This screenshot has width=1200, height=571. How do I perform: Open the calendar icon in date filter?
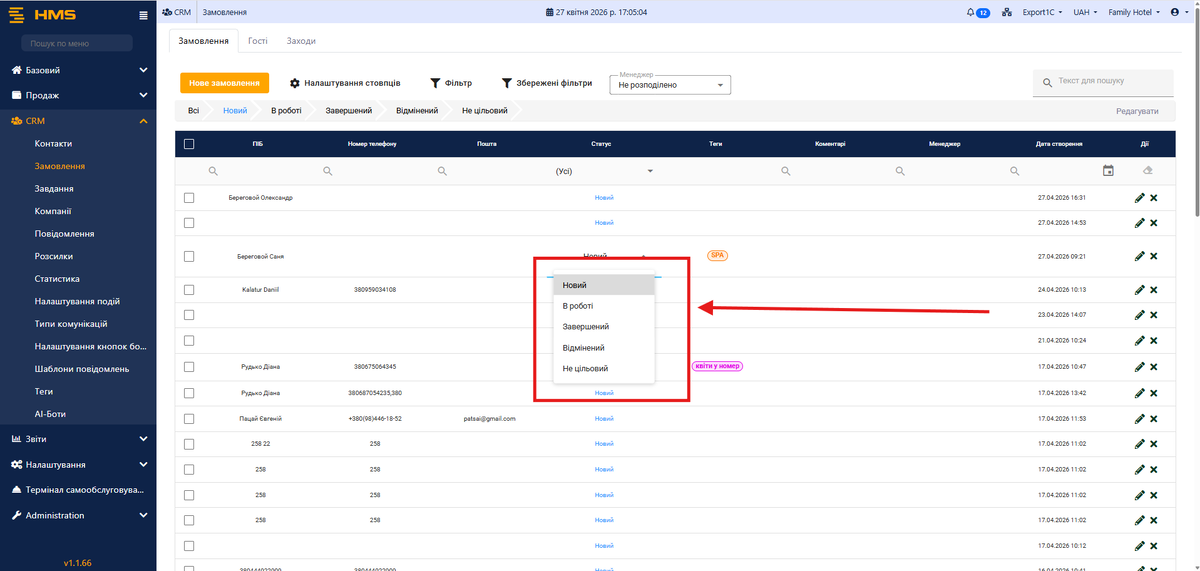[1108, 171]
